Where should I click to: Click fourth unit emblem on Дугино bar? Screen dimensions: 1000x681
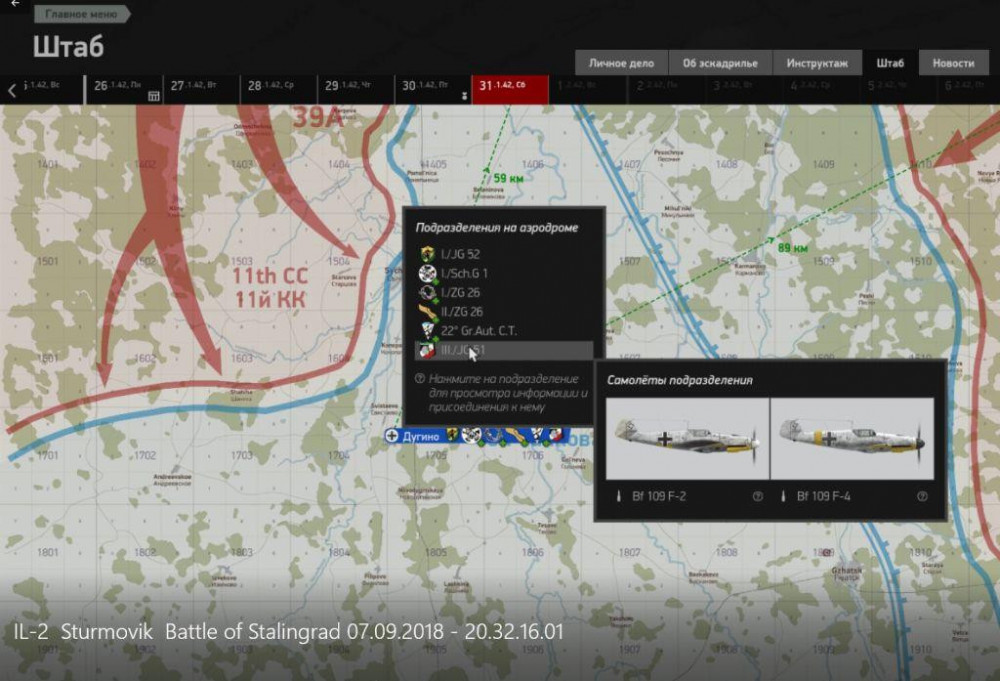(x=516, y=436)
